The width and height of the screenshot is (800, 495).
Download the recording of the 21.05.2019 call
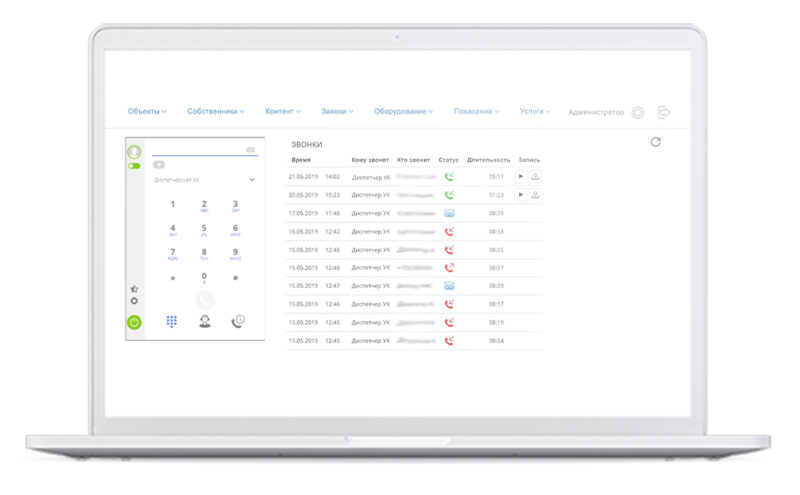[535, 177]
